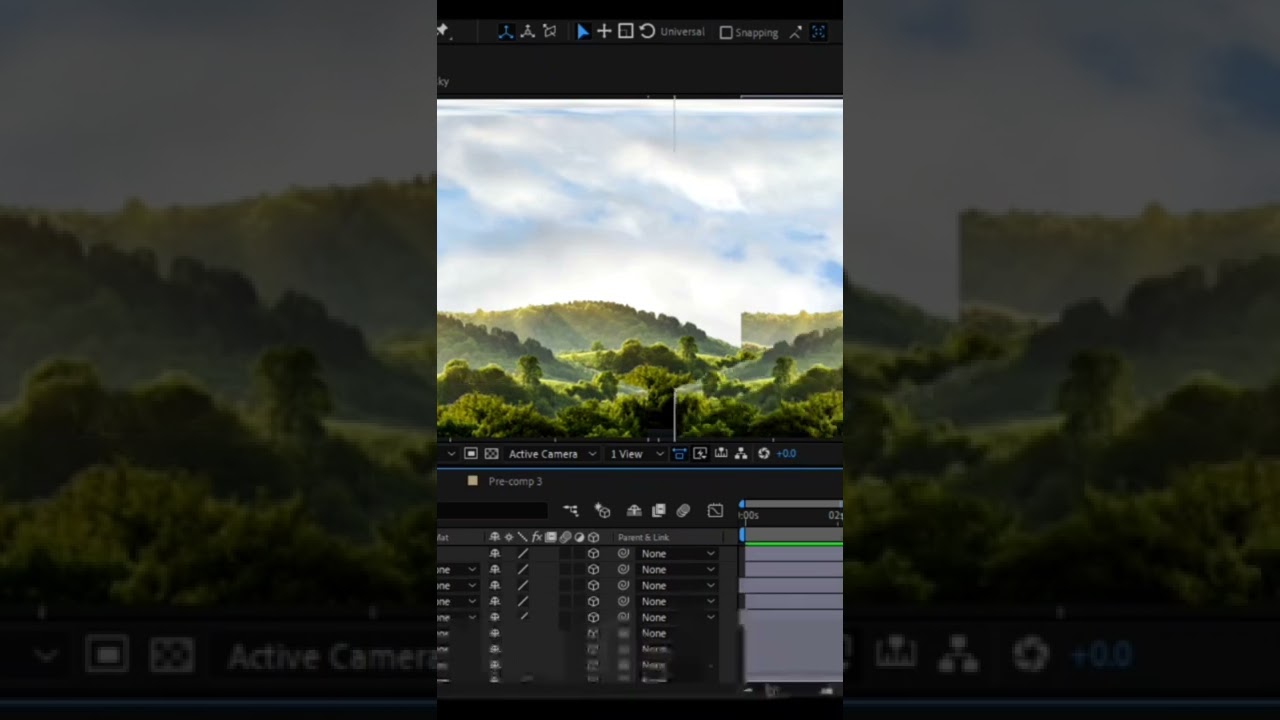Click the tan color label beside Pre-comp 3
The height and width of the screenshot is (720, 1280).
click(472, 481)
